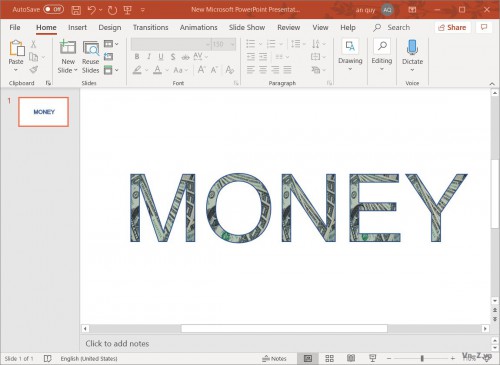Click the Undo arrow icon
The width and height of the screenshot is (500, 365).
92,10
